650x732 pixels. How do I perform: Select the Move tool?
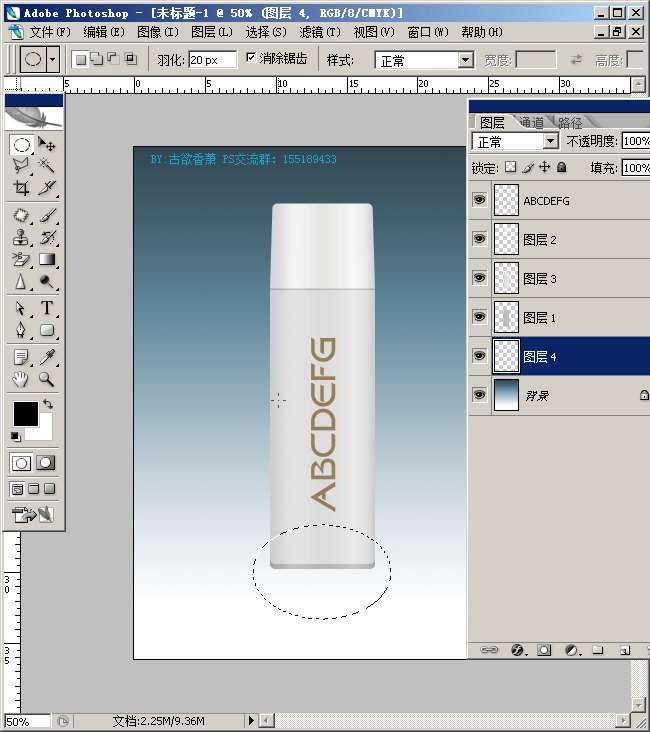46,145
